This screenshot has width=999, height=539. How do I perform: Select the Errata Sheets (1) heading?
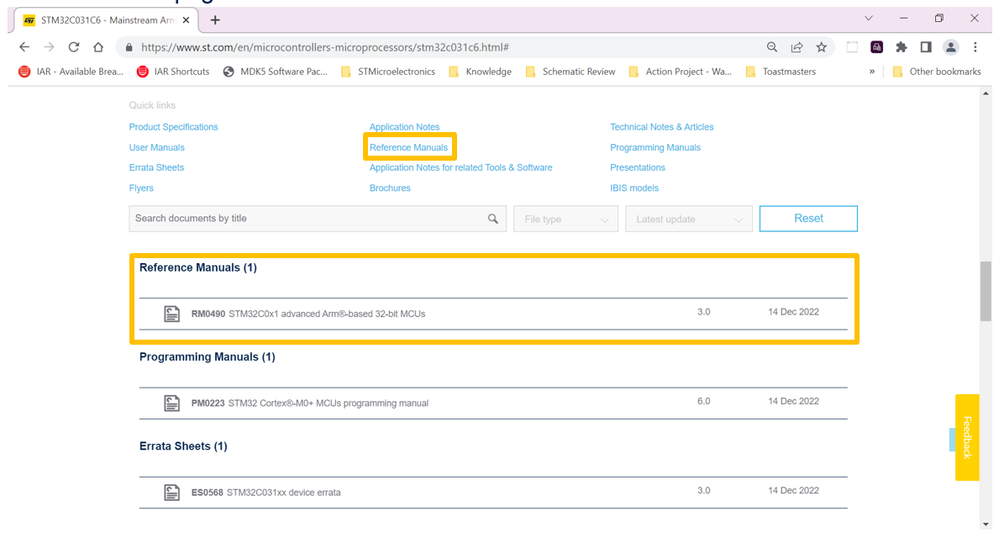tap(183, 446)
